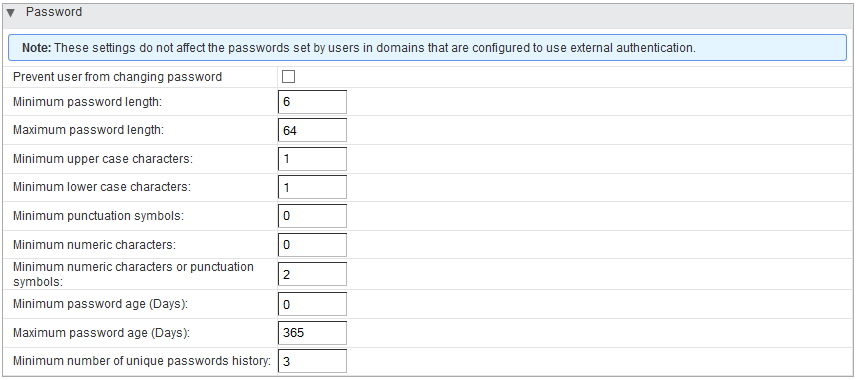857x380 pixels.
Task: Click the Minimum punctuation symbols label text
Action: (x=98, y=216)
